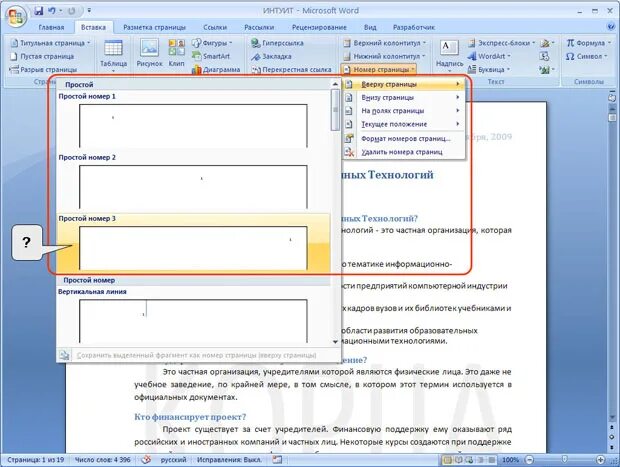The image size is (620, 467).
Task: Open Разработчик tab
Action: pyautogui.click(x=414, y=27)
